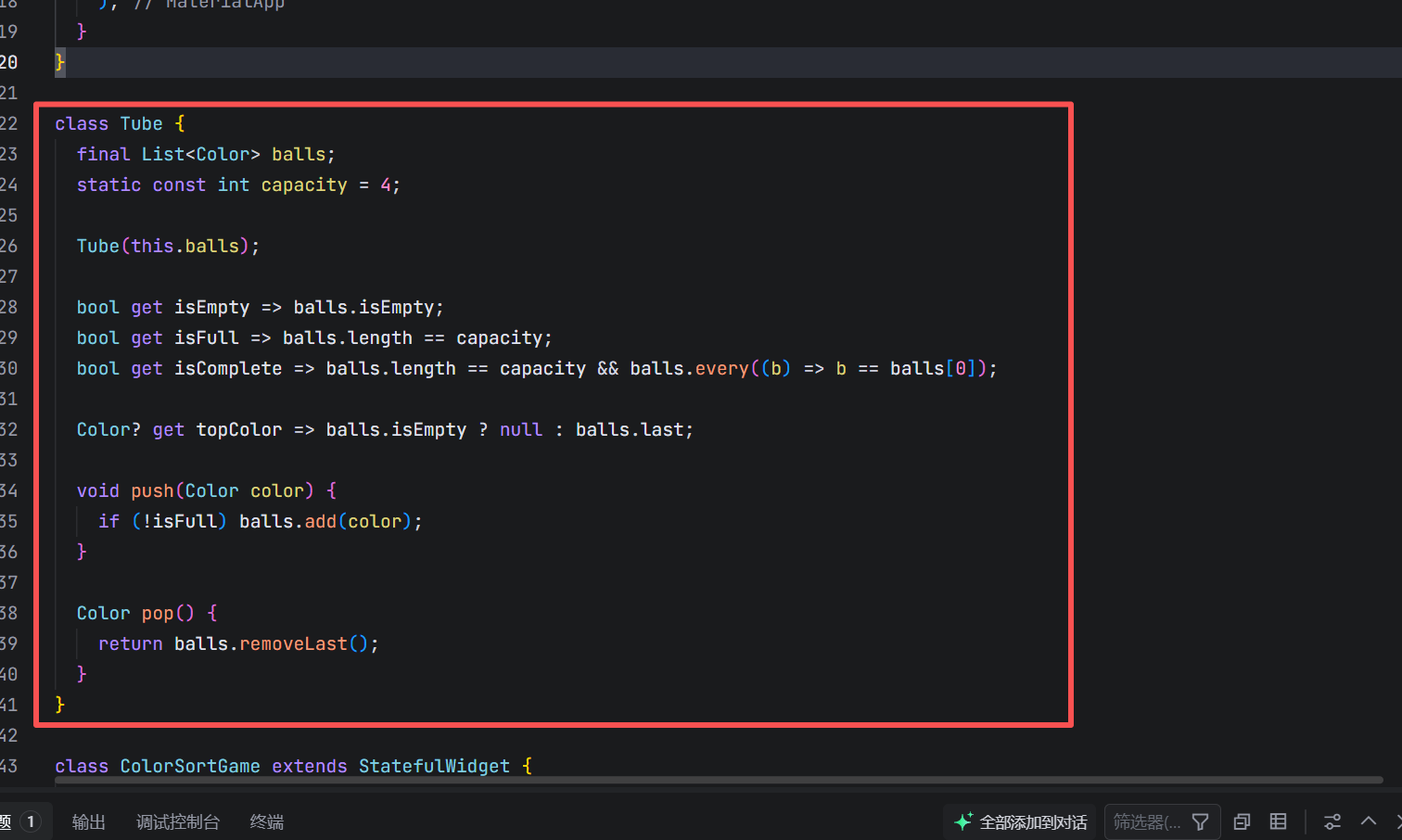The height and width of the screenshot is (840, 1402).
Task: Click 'class Tube {' declaration text
Action: 120,123
